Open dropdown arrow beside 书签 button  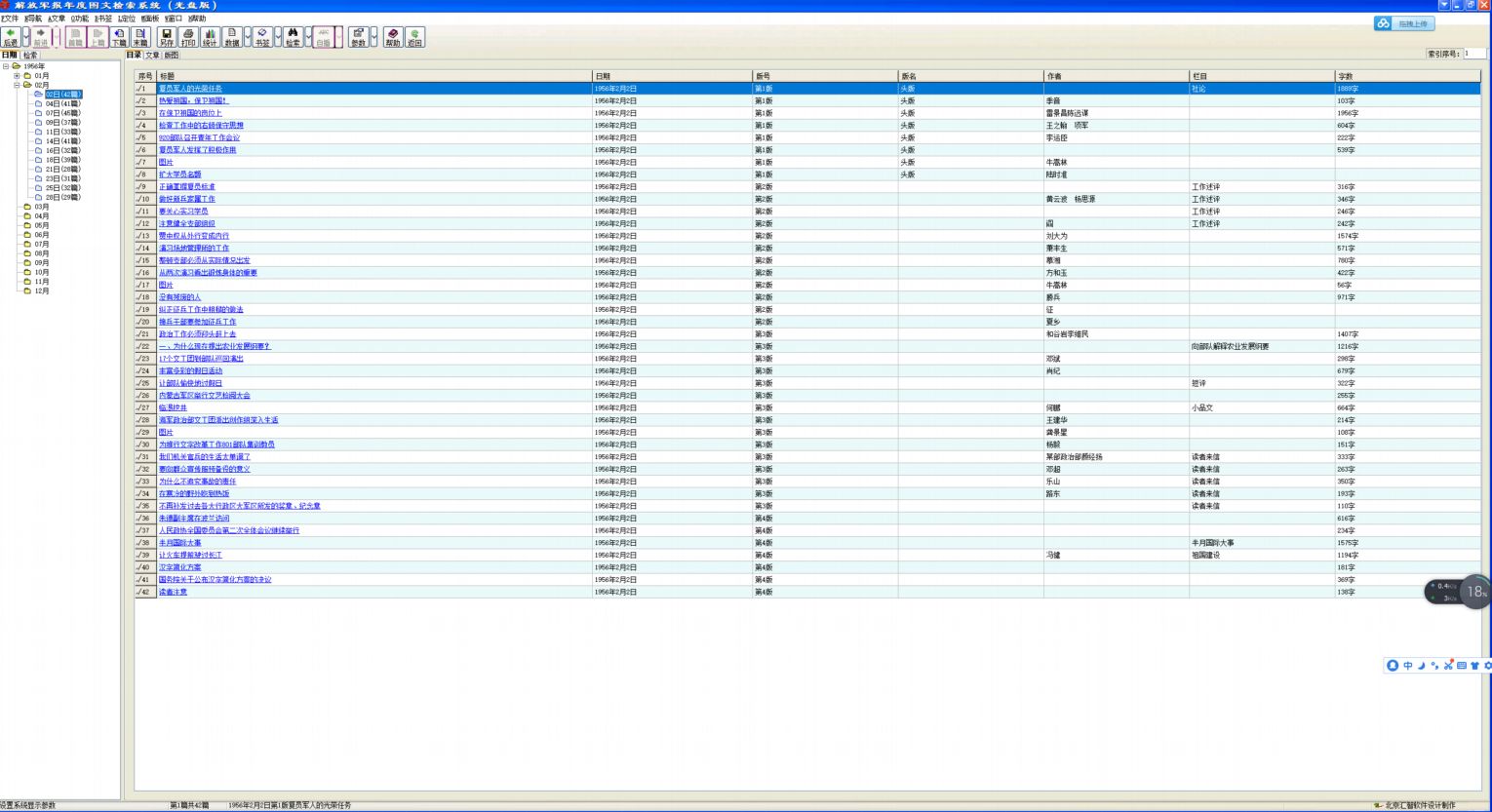(x=278, y=37)
